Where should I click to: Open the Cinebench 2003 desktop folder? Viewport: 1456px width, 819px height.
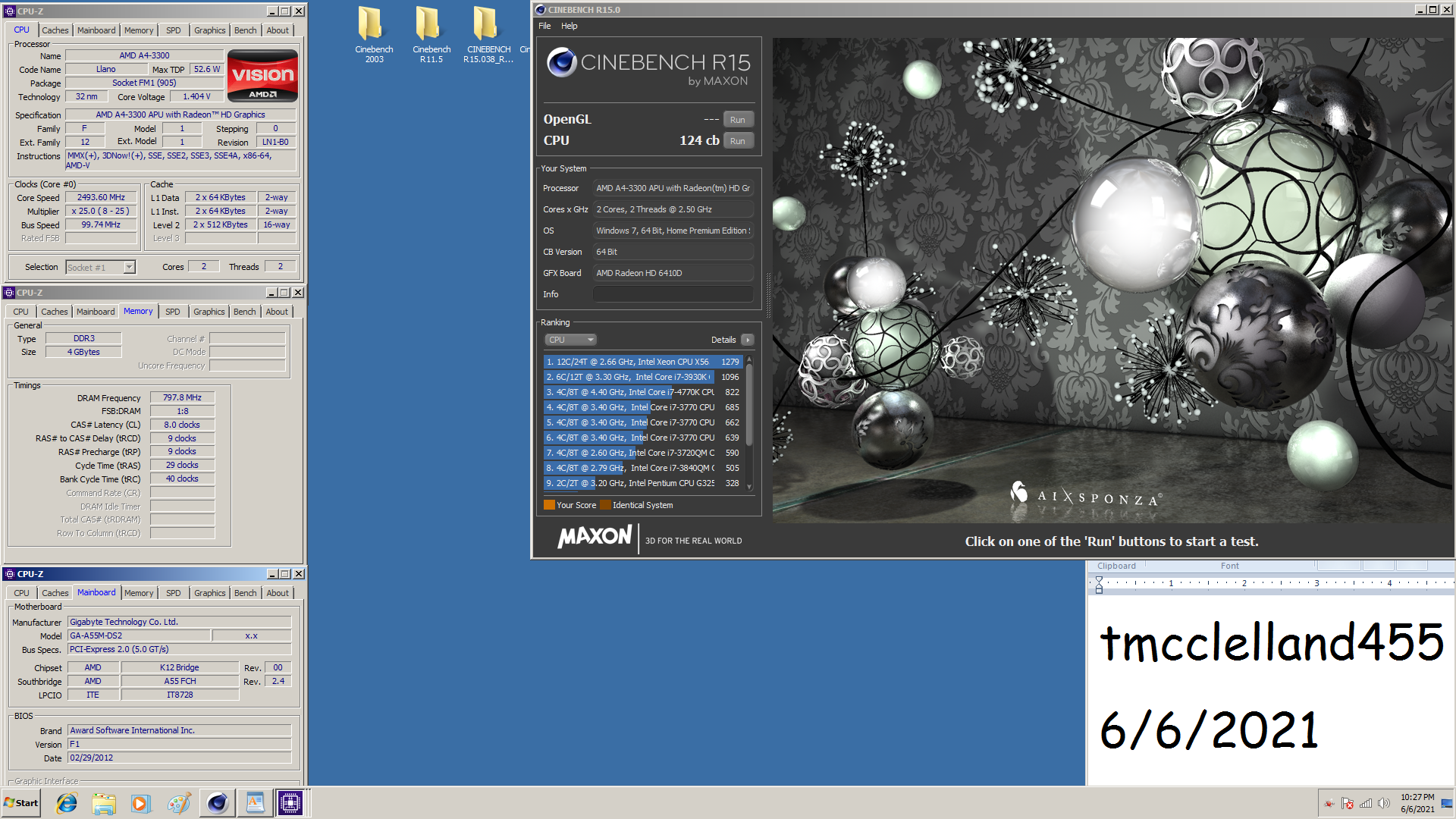coord(374,34)
